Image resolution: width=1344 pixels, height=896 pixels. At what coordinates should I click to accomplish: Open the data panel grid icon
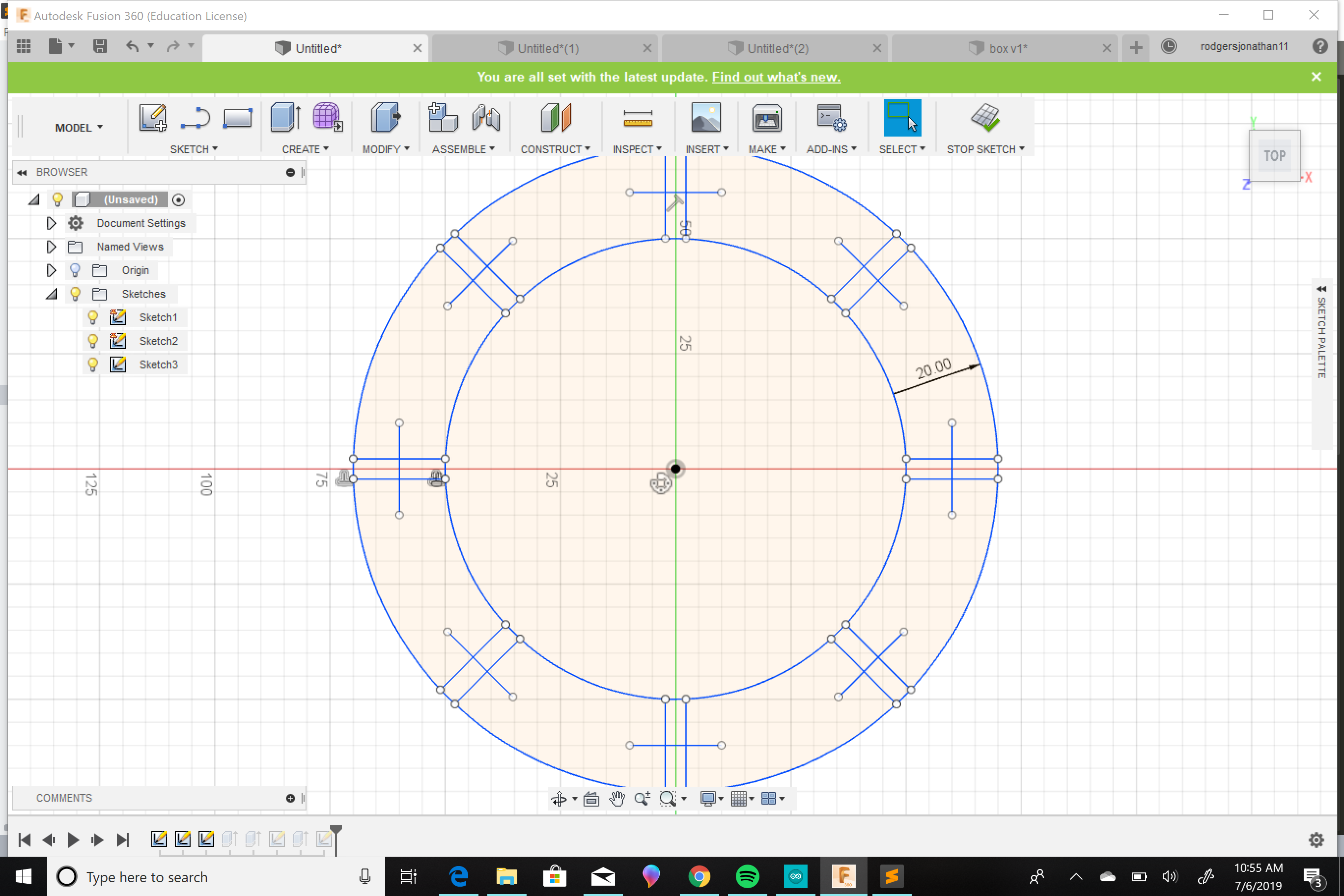pyautogui.click(x=24, y=46)
